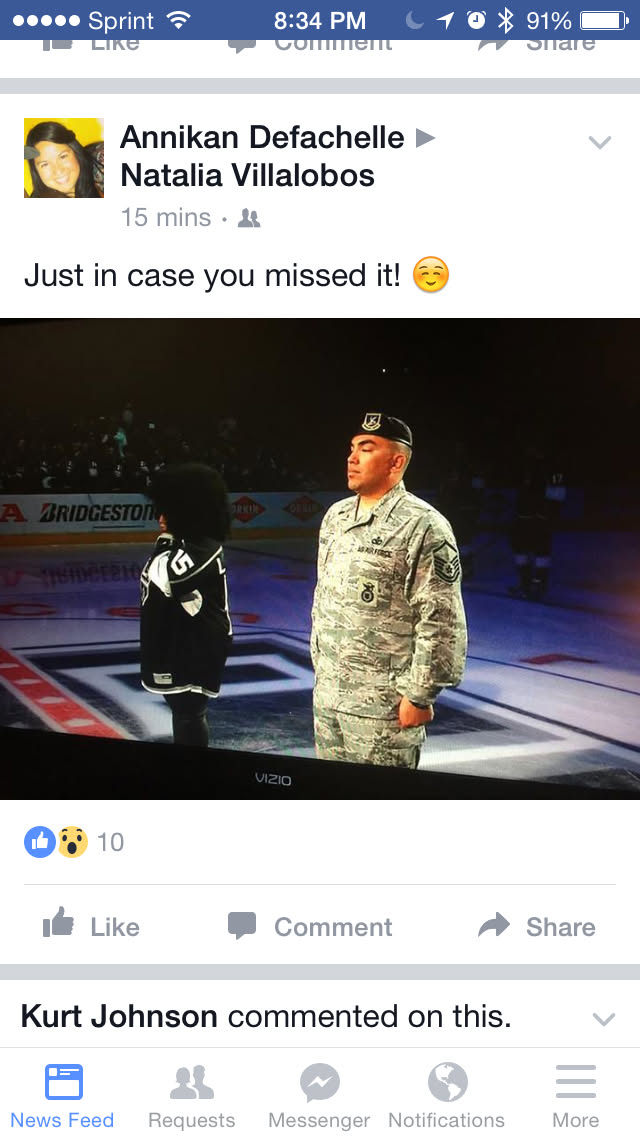This screenshot has height=1136, width=640.
Task: View the hockey rink photo full screen
Action: point(320,559)
